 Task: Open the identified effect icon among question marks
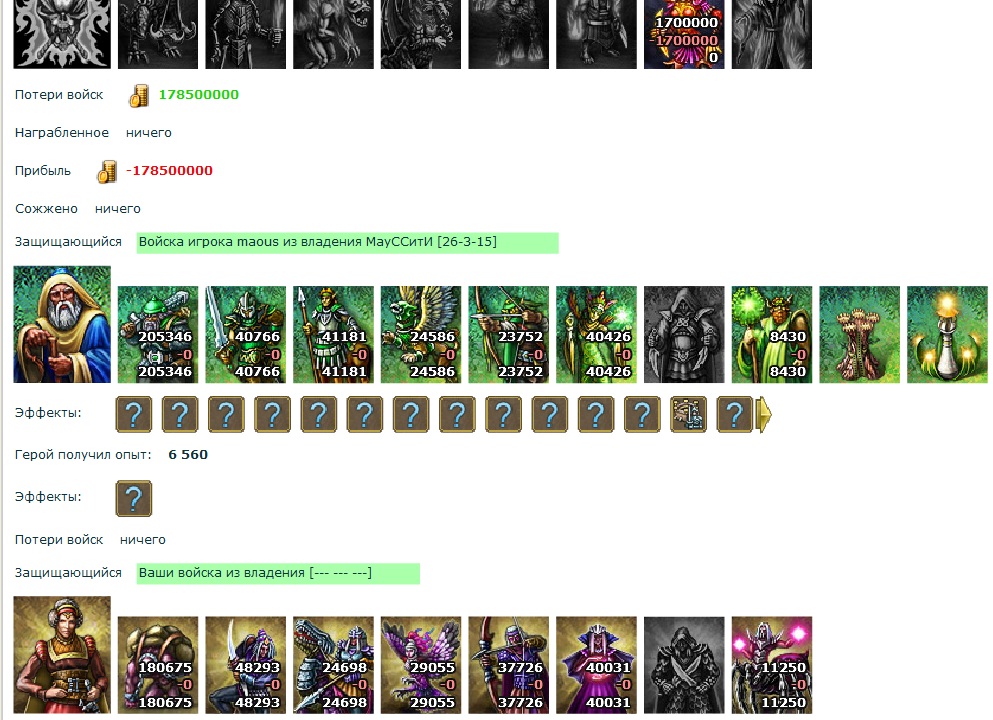688,415
